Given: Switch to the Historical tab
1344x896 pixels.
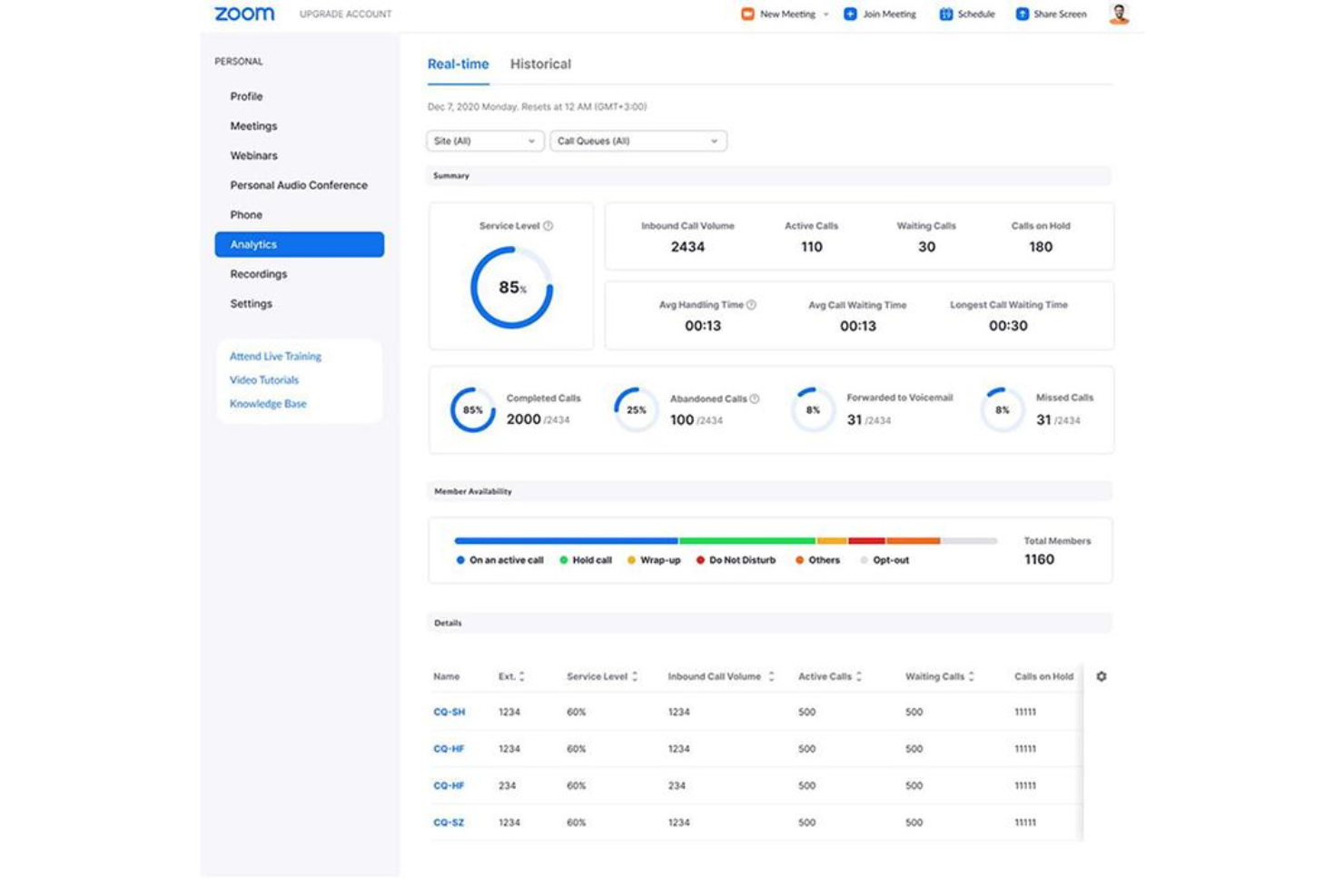Looking at the screenshot, I should click(x=540, y=64).
